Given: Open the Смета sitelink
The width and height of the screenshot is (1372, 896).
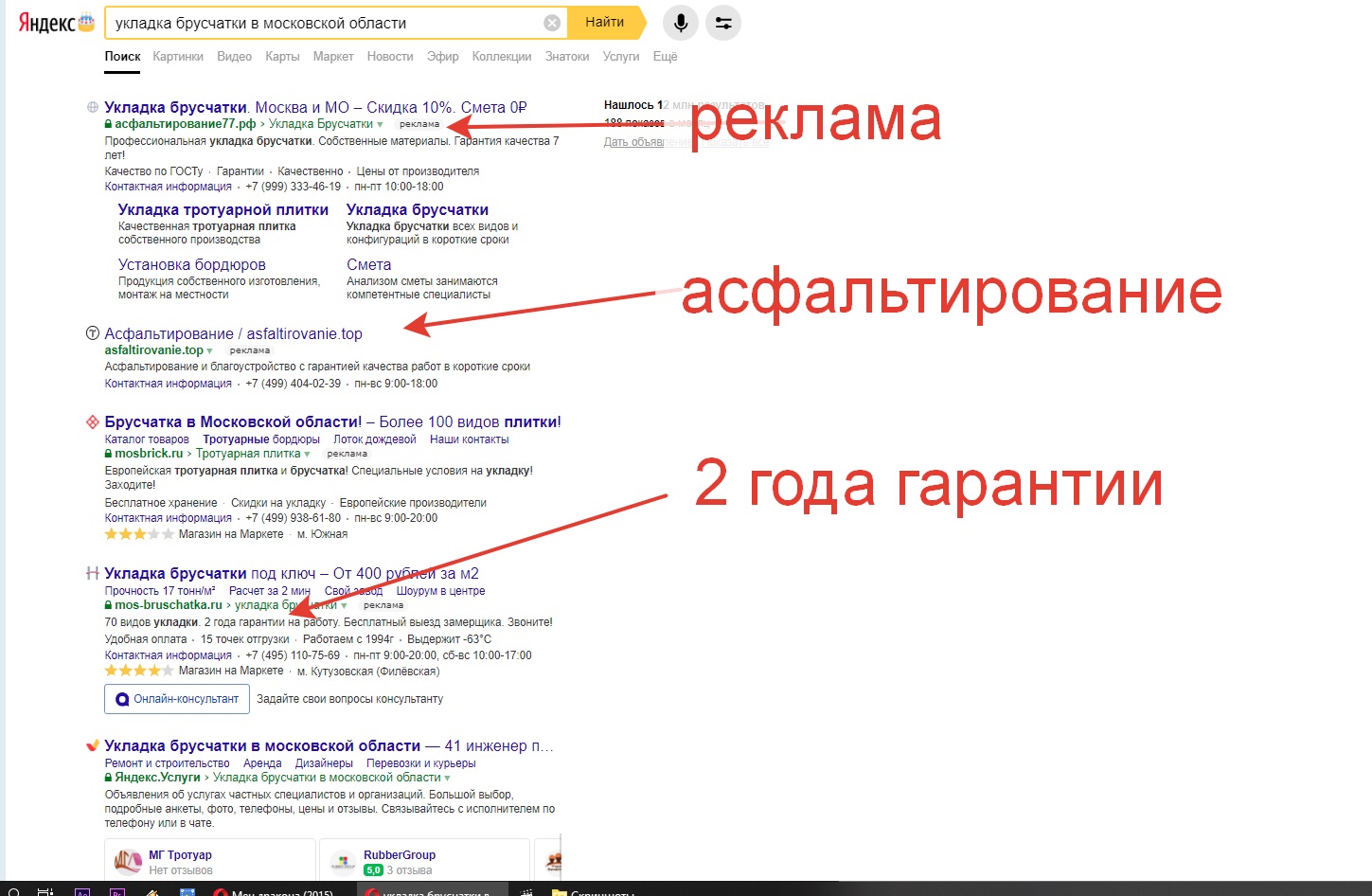Looking at the screenshot, I should (x=369, y=264).
